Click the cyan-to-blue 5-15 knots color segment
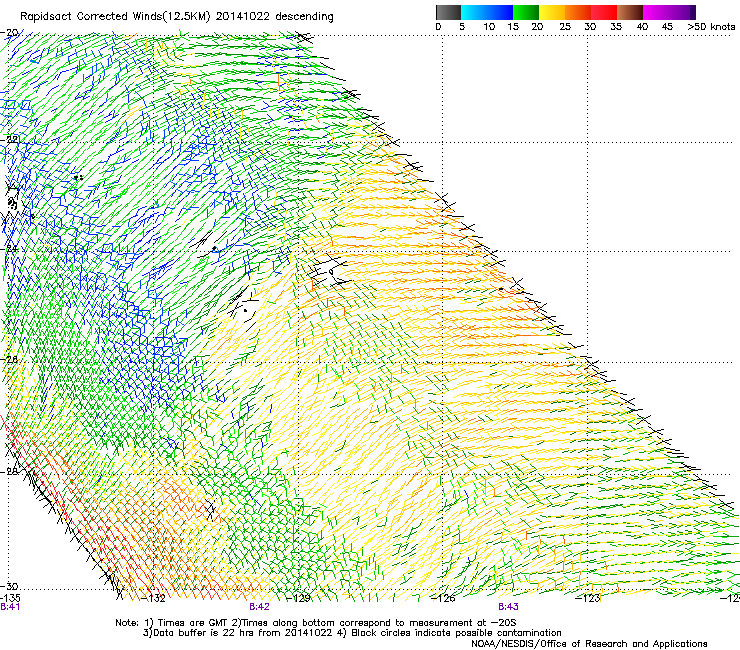 point(487,12)
